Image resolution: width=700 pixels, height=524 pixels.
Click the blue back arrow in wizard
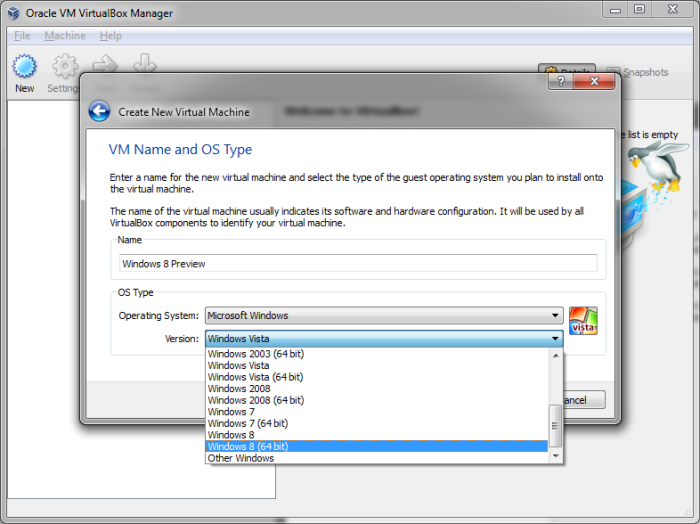(99, 111)
